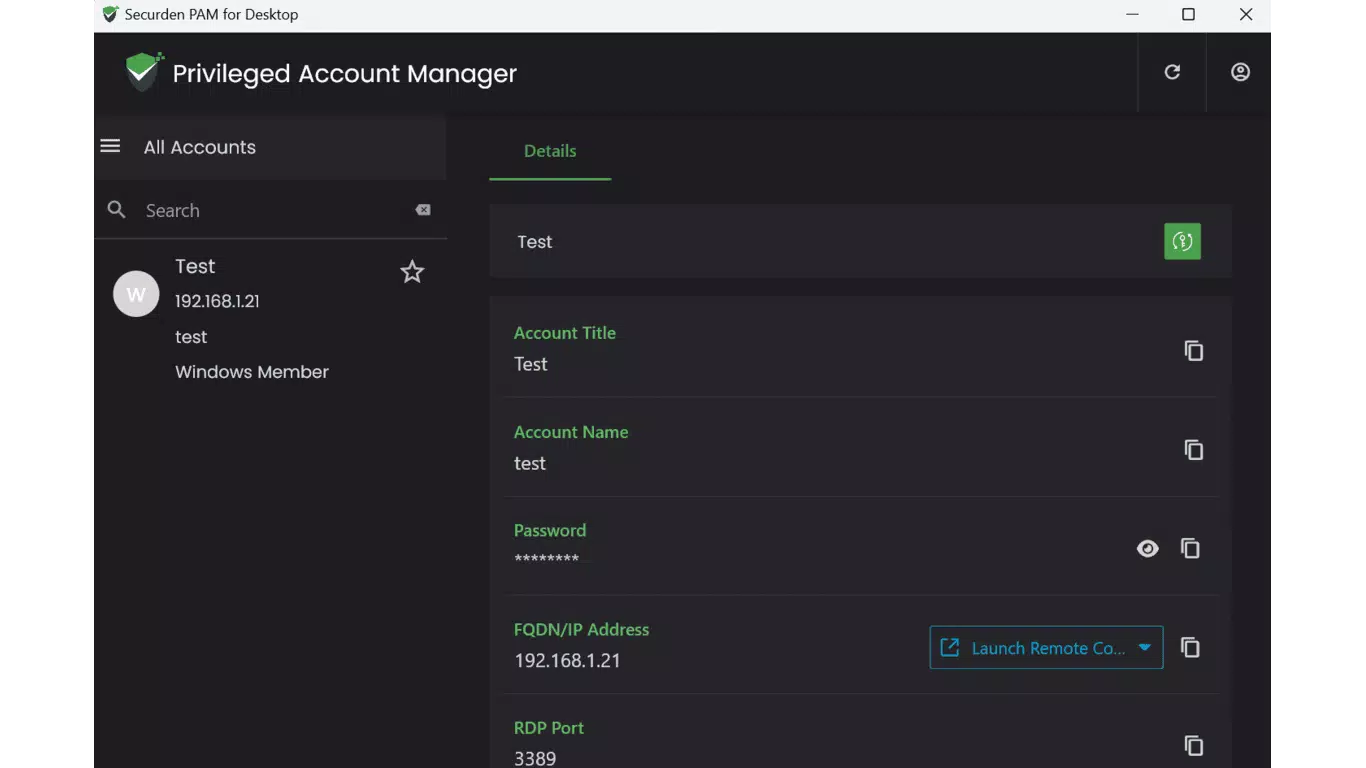Click the Account Name value test
The height and width of the screenshot is (768, 1366).
(x=530, y=463)
